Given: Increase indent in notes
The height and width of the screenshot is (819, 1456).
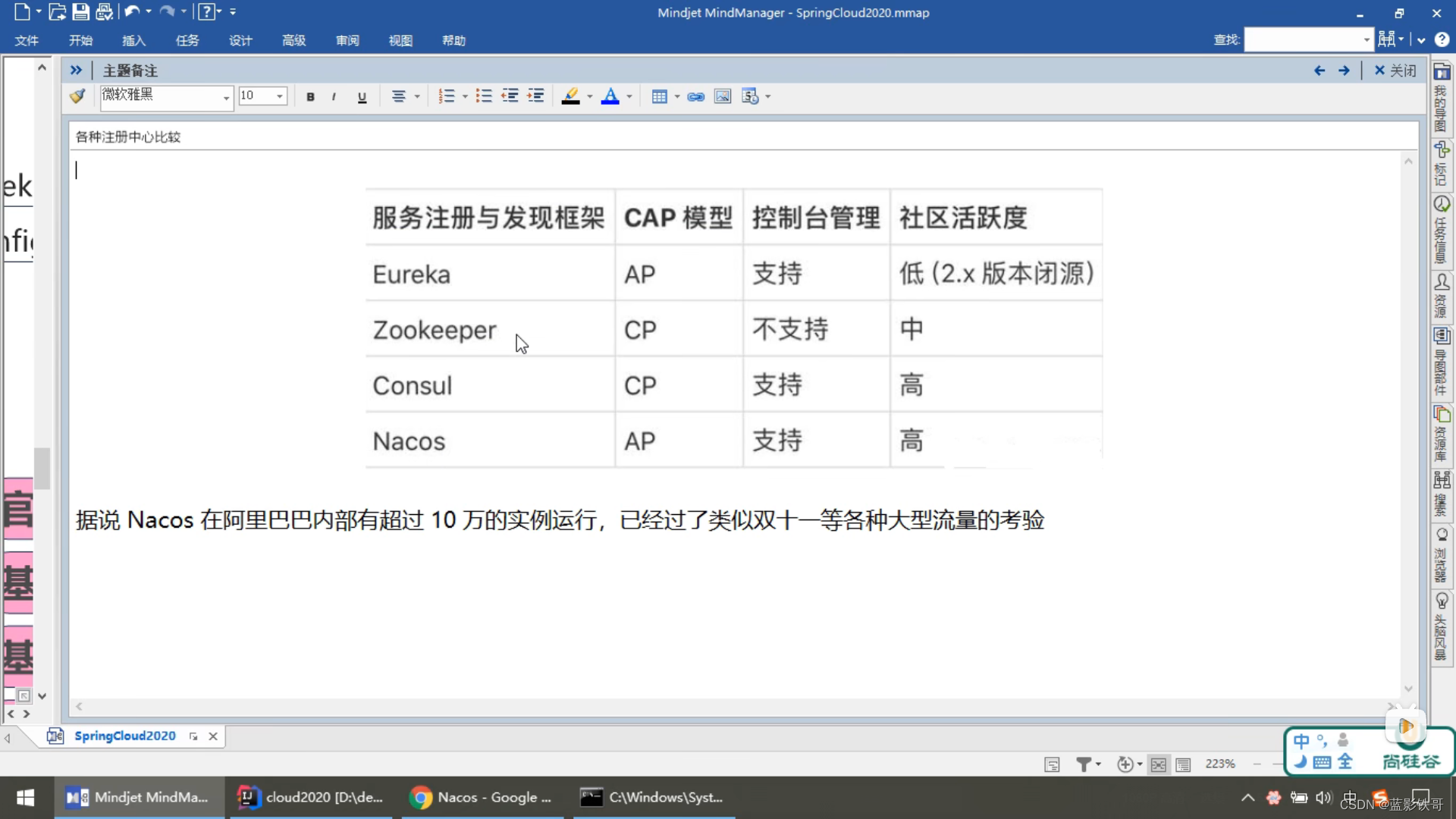Looking at the screenshot, I should [535, 96].
